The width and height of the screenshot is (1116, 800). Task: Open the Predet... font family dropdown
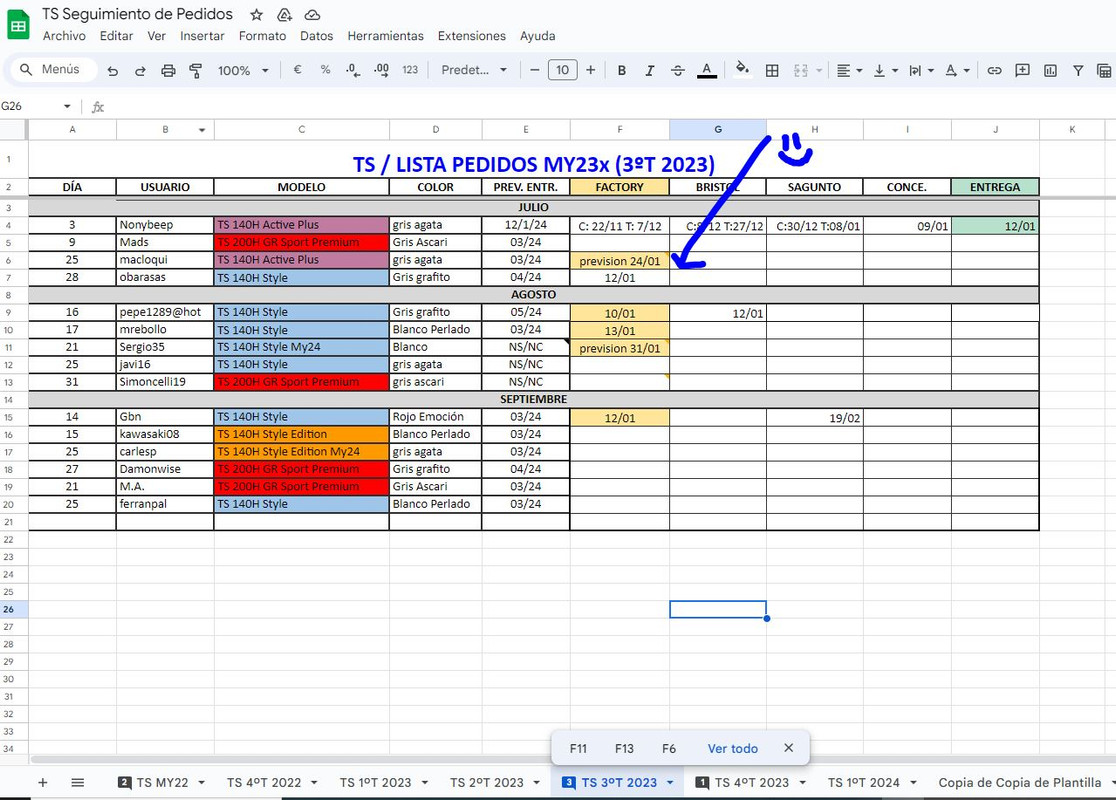(x=474, y=70)
